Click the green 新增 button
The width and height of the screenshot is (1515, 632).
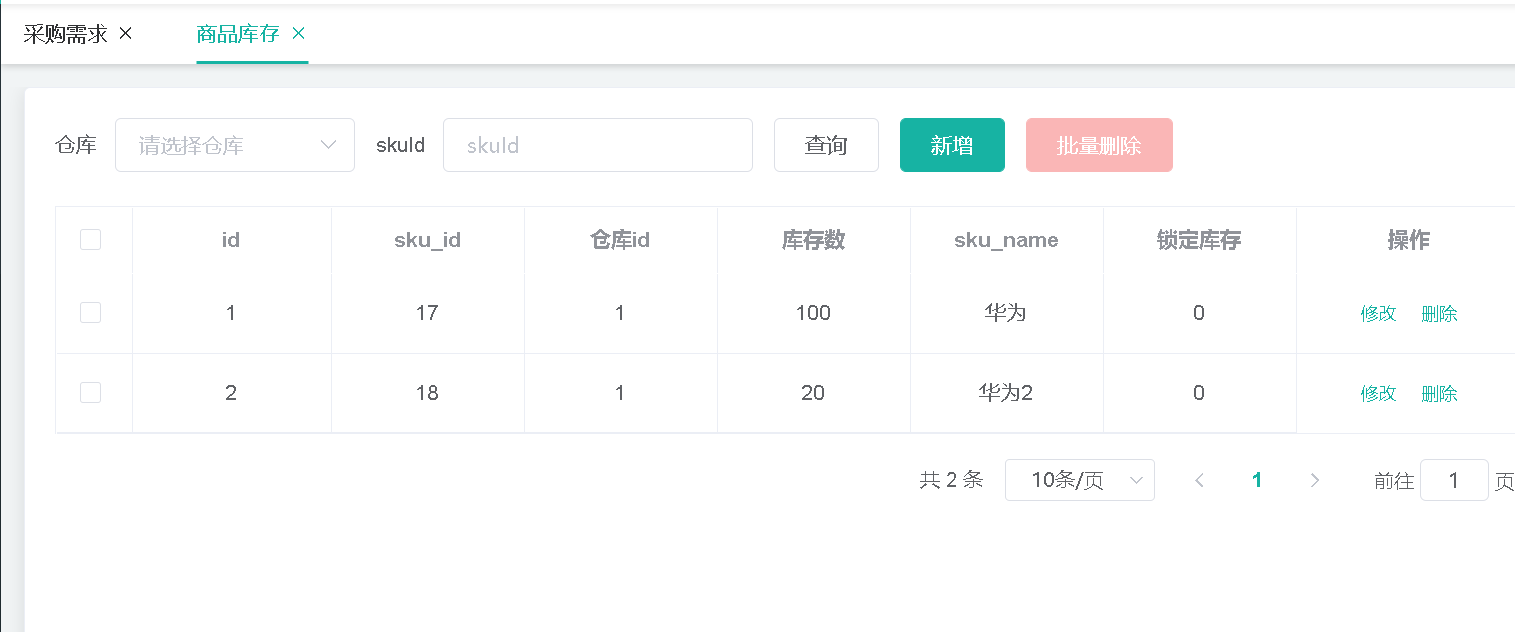coord(952,145)
